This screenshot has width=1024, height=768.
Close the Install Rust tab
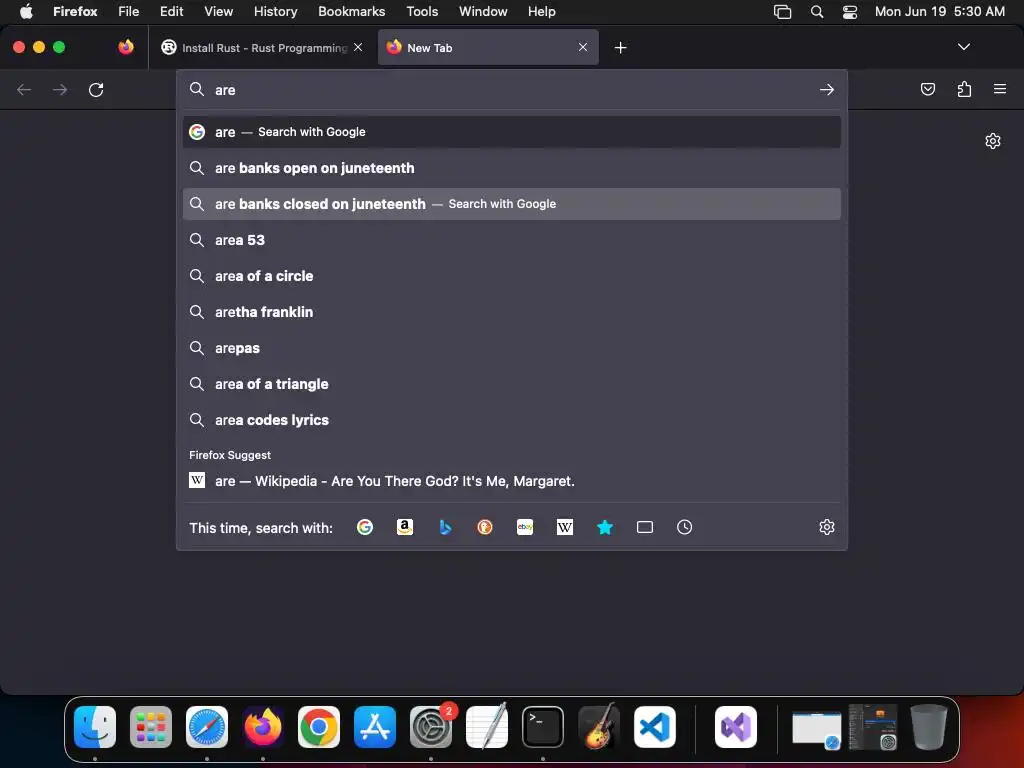coord(358,47)
